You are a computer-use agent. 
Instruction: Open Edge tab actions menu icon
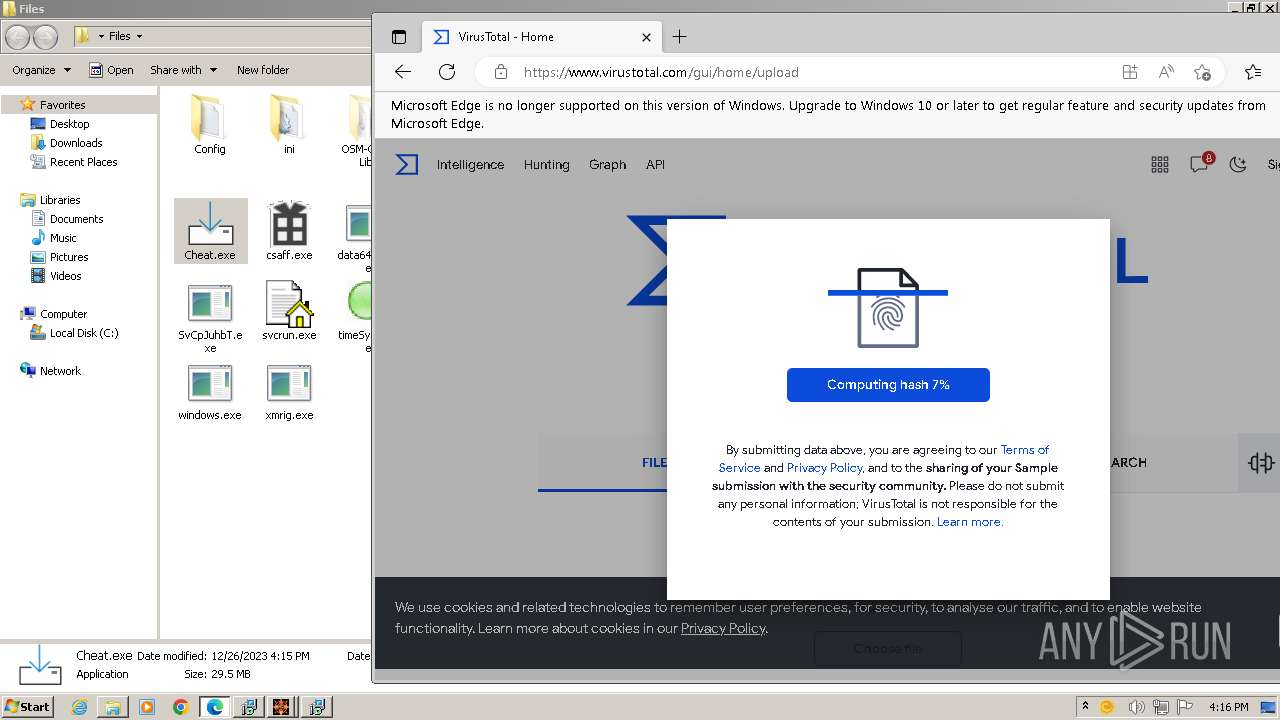click(x=399, y=37)
